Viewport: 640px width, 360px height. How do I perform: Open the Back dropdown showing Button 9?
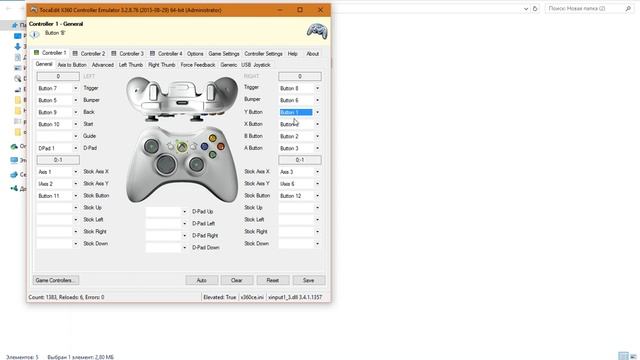coord(58,112)
